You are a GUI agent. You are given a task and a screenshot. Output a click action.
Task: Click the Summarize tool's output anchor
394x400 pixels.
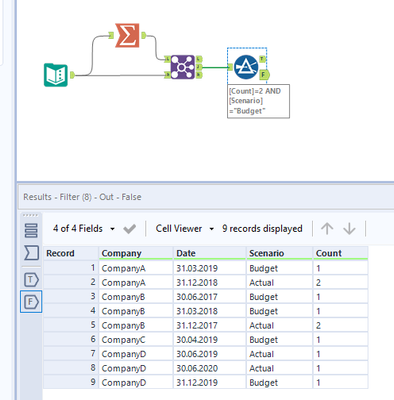[x=143, y=35]
